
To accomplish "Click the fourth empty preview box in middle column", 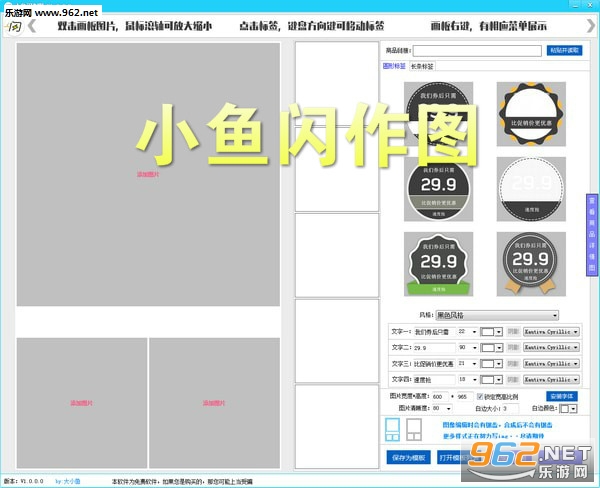I will tap(337, 341).
